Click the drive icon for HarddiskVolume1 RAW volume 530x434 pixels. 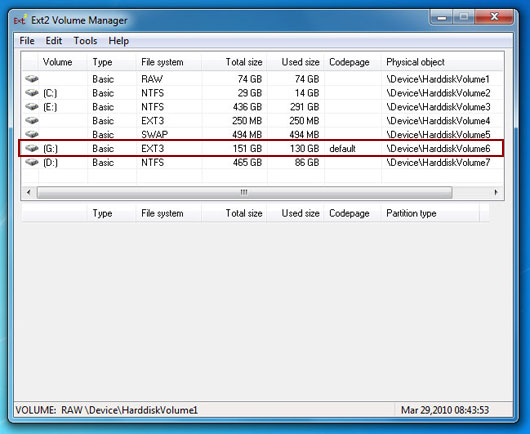32,79
